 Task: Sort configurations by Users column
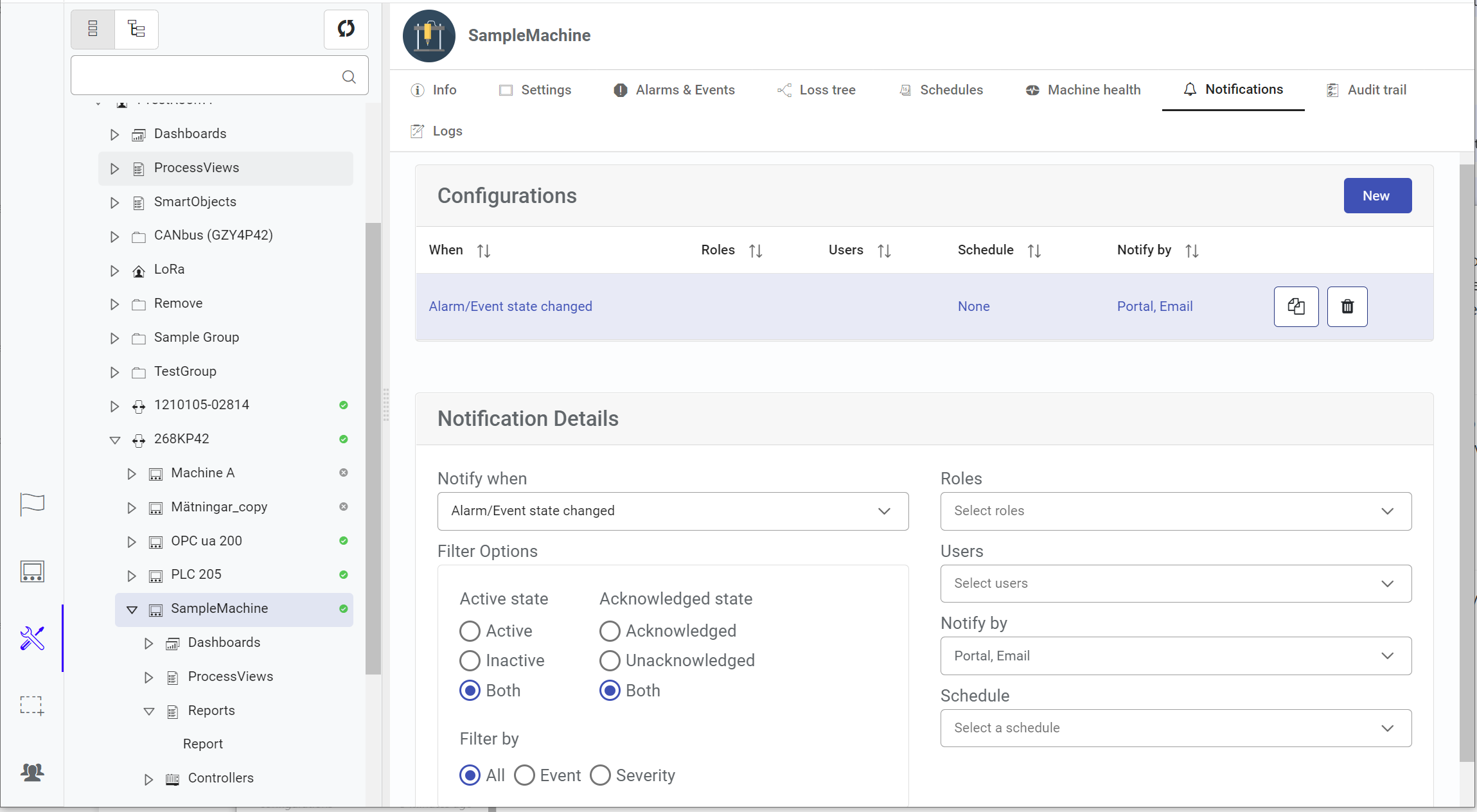pyautogui.click(x=884, y=251)
